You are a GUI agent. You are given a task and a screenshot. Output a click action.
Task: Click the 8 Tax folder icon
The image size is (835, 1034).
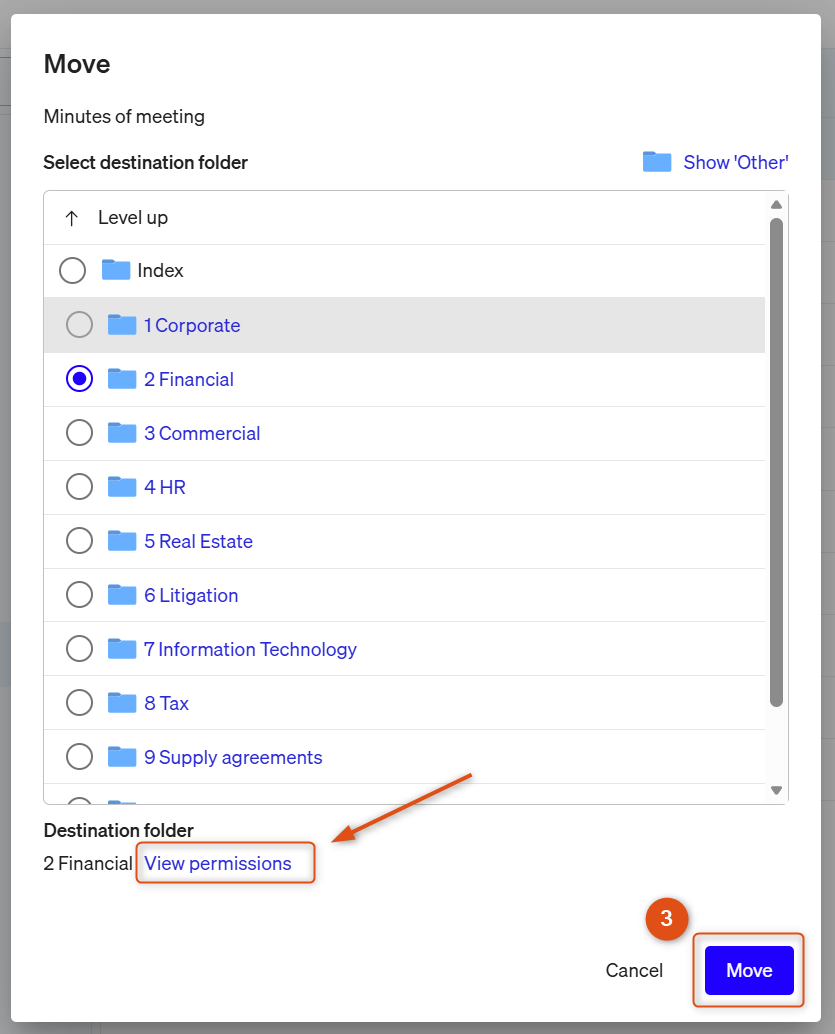coord(122,703)
